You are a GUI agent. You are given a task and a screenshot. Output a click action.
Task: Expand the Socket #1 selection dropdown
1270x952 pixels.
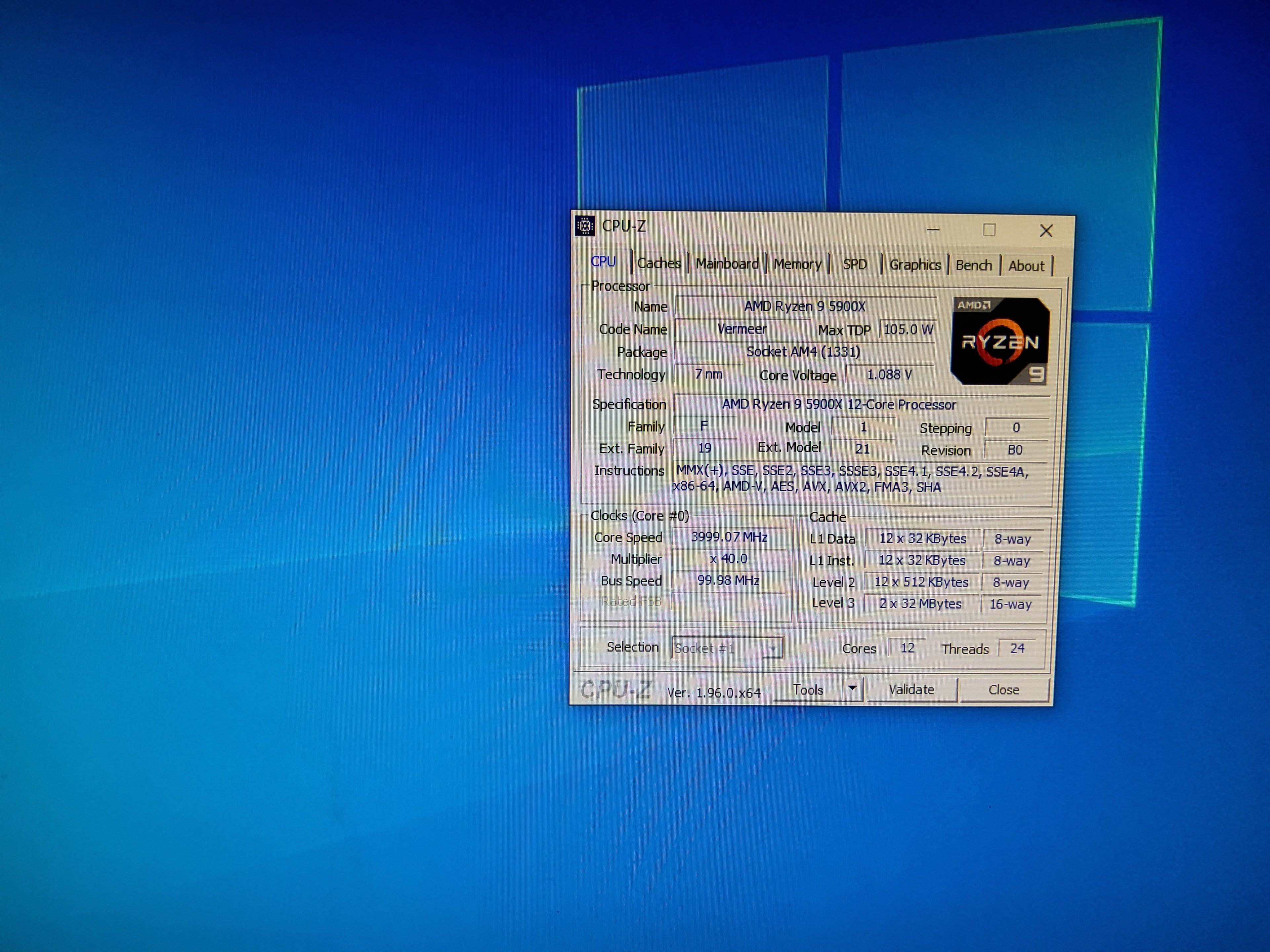pos(772,649)
